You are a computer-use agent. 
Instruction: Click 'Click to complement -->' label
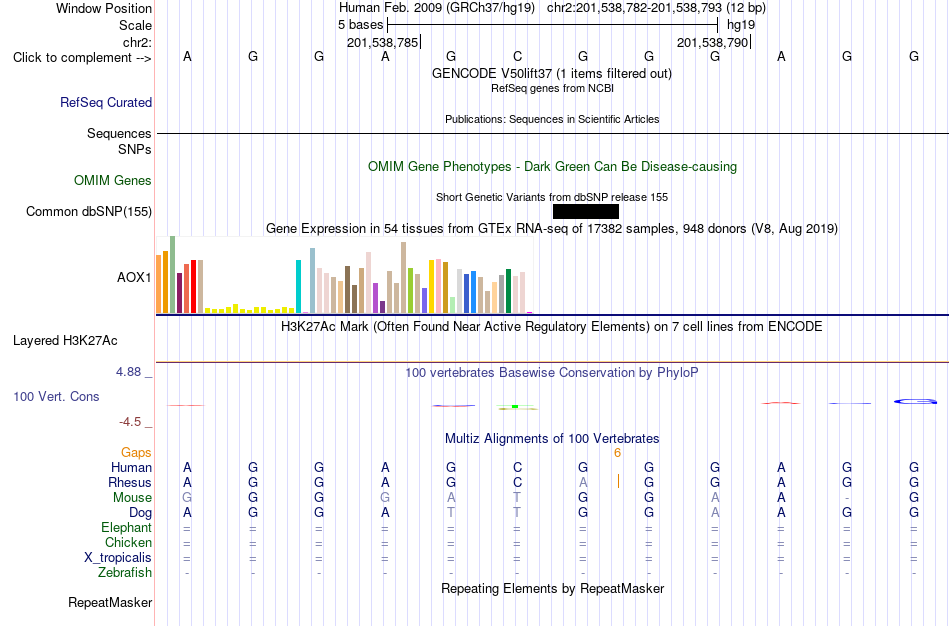coord(82,58)
